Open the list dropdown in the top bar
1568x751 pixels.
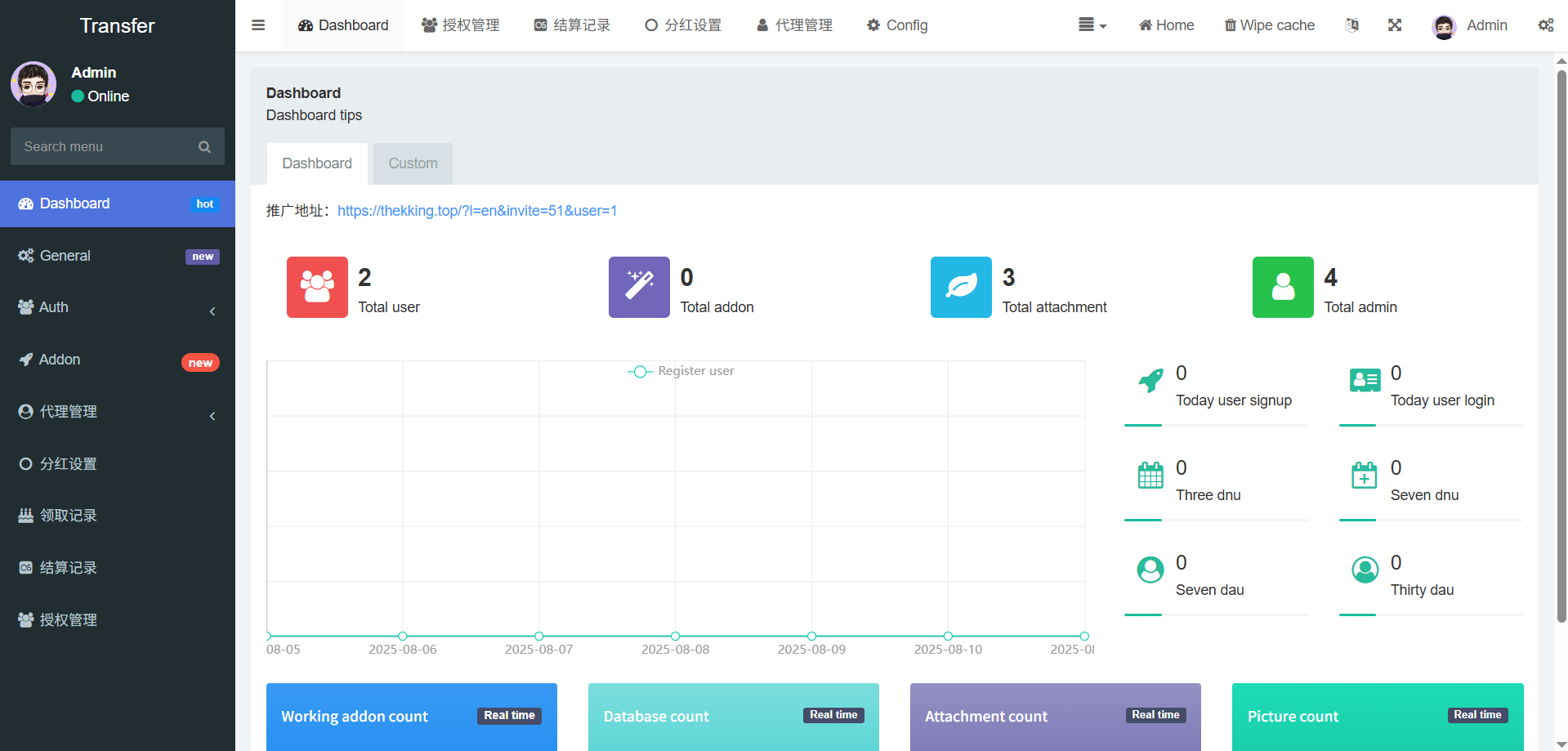1092,25
